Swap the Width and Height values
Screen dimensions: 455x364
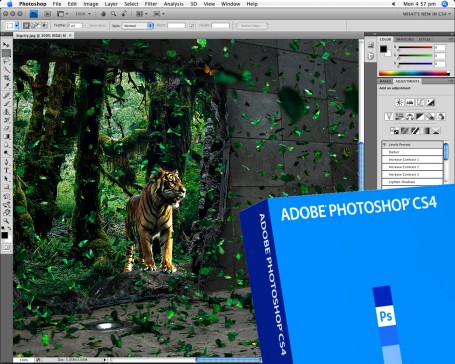coord(192,26)
